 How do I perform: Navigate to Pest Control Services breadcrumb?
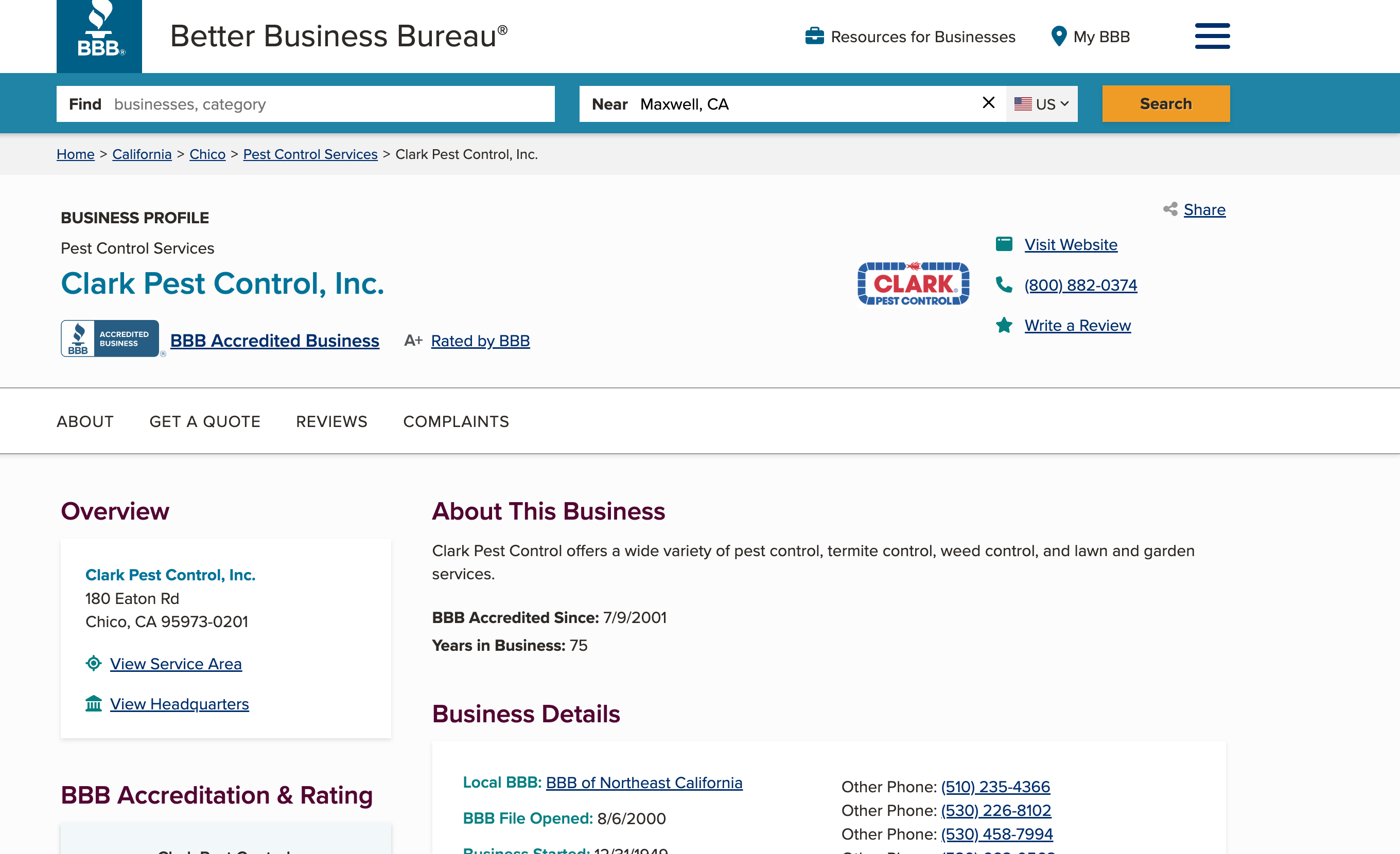(310, 154)
